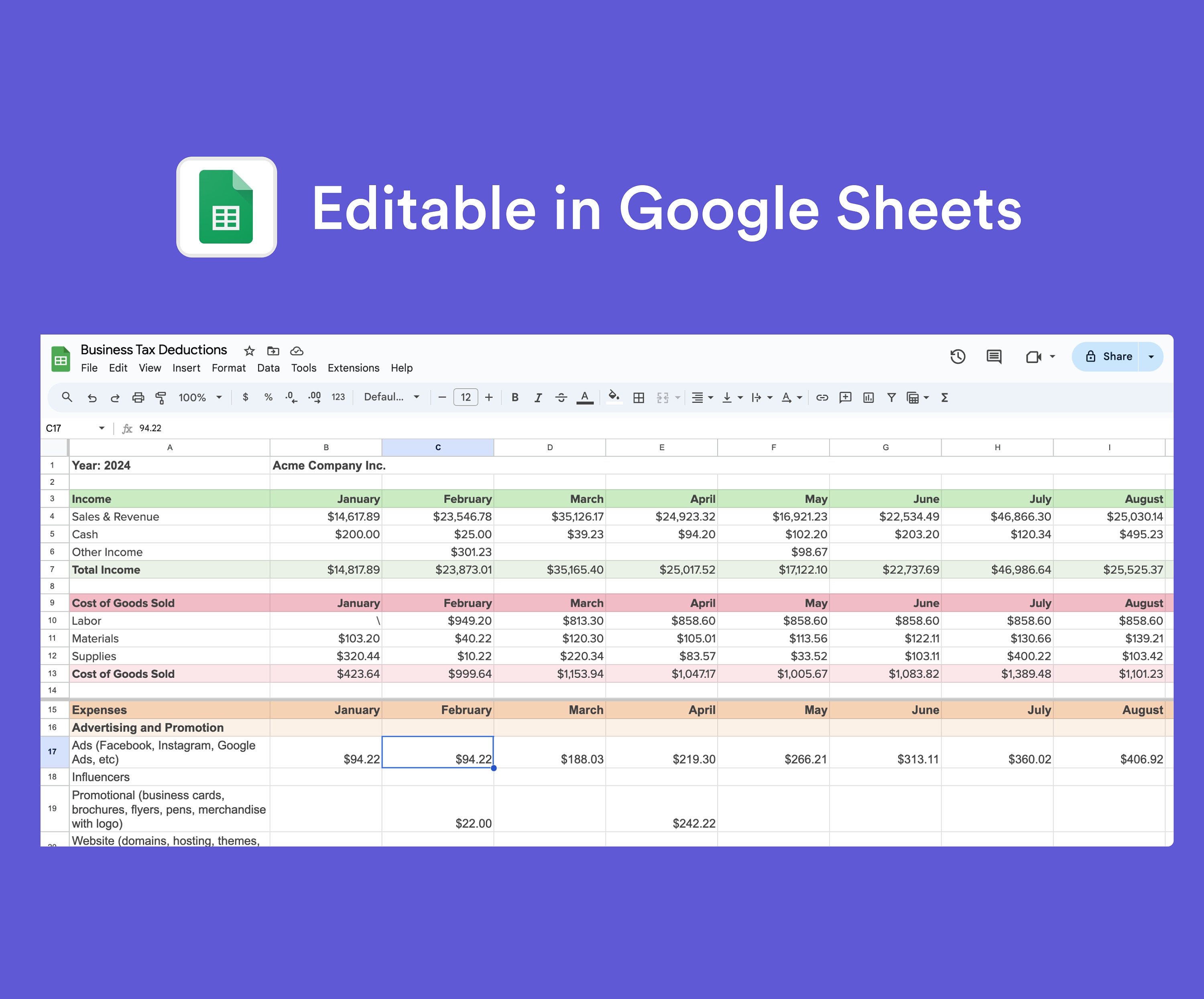Toggle italic formatting
Viewport: 1204px width, 999px height.
[x=538, y=397]
